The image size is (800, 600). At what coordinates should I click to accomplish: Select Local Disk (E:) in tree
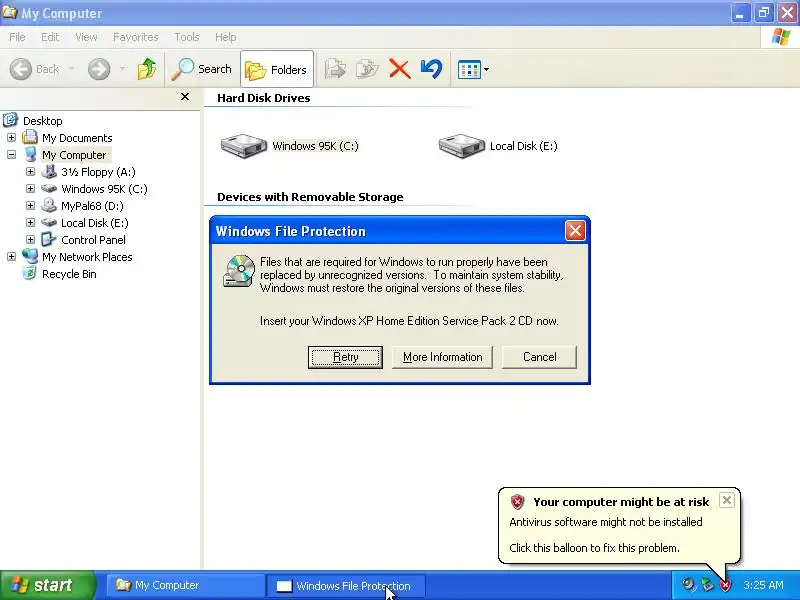[94, 223]
